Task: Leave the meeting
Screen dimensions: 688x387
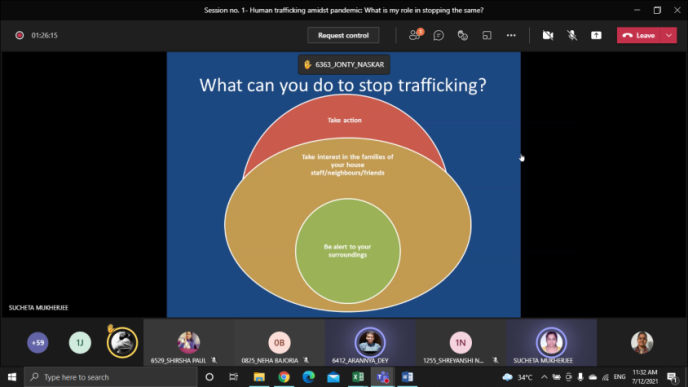Action: (x=639, y=35)
